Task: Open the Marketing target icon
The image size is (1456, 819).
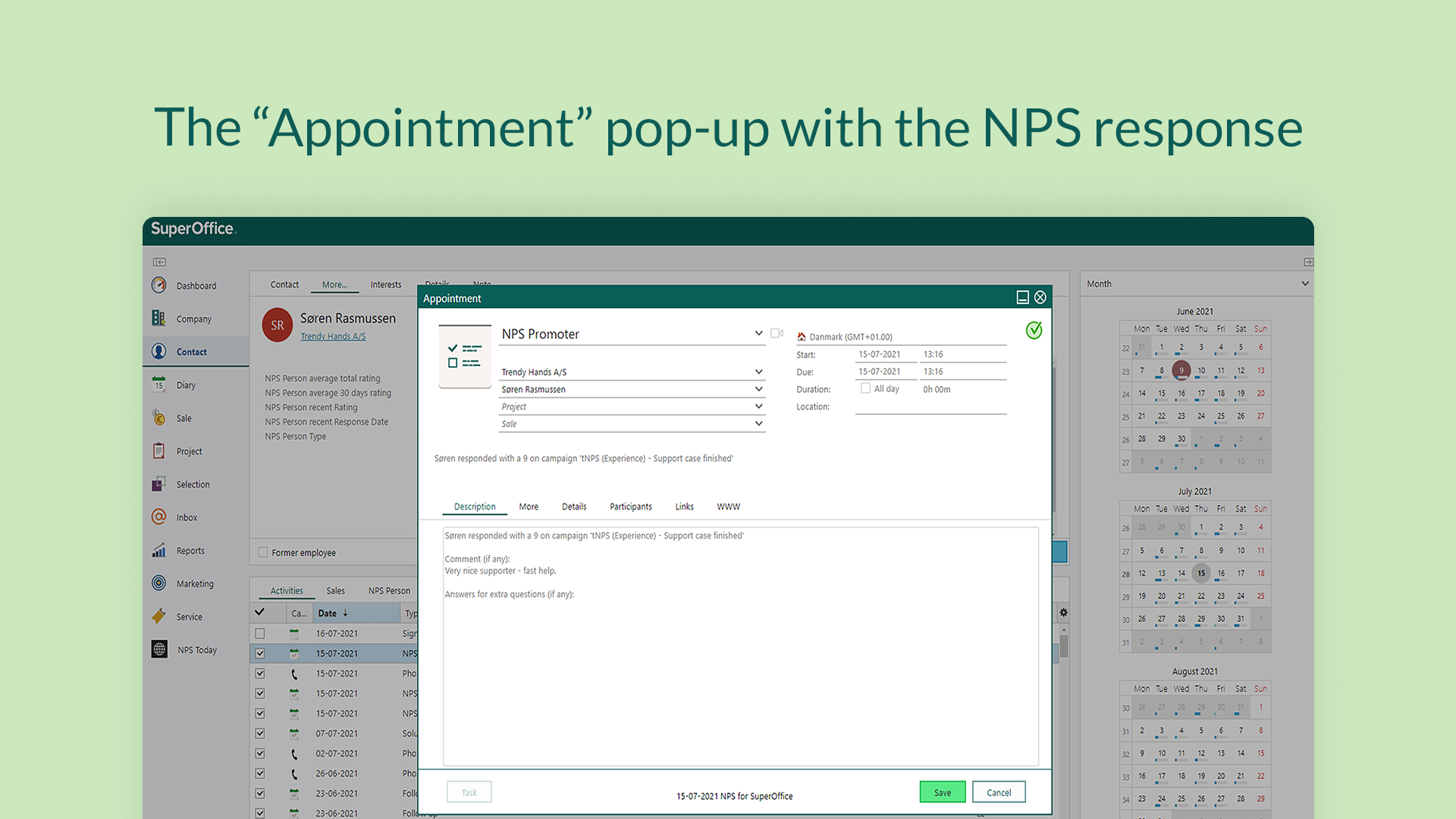Action: [x=158, y=583]
